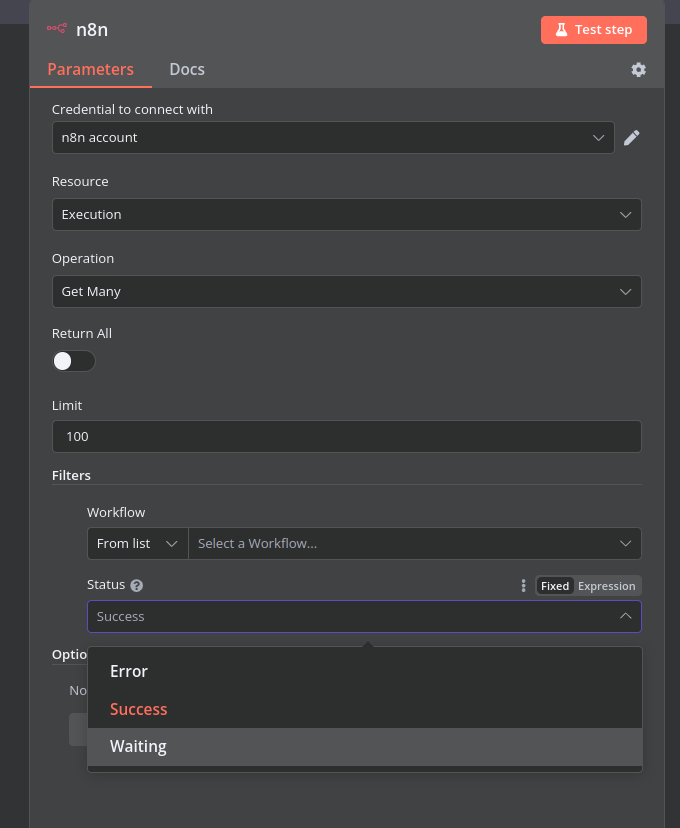This screenshot has width=680, height=828.
Task: Click the n8n node logo icon
Action: tap(56, 29)
